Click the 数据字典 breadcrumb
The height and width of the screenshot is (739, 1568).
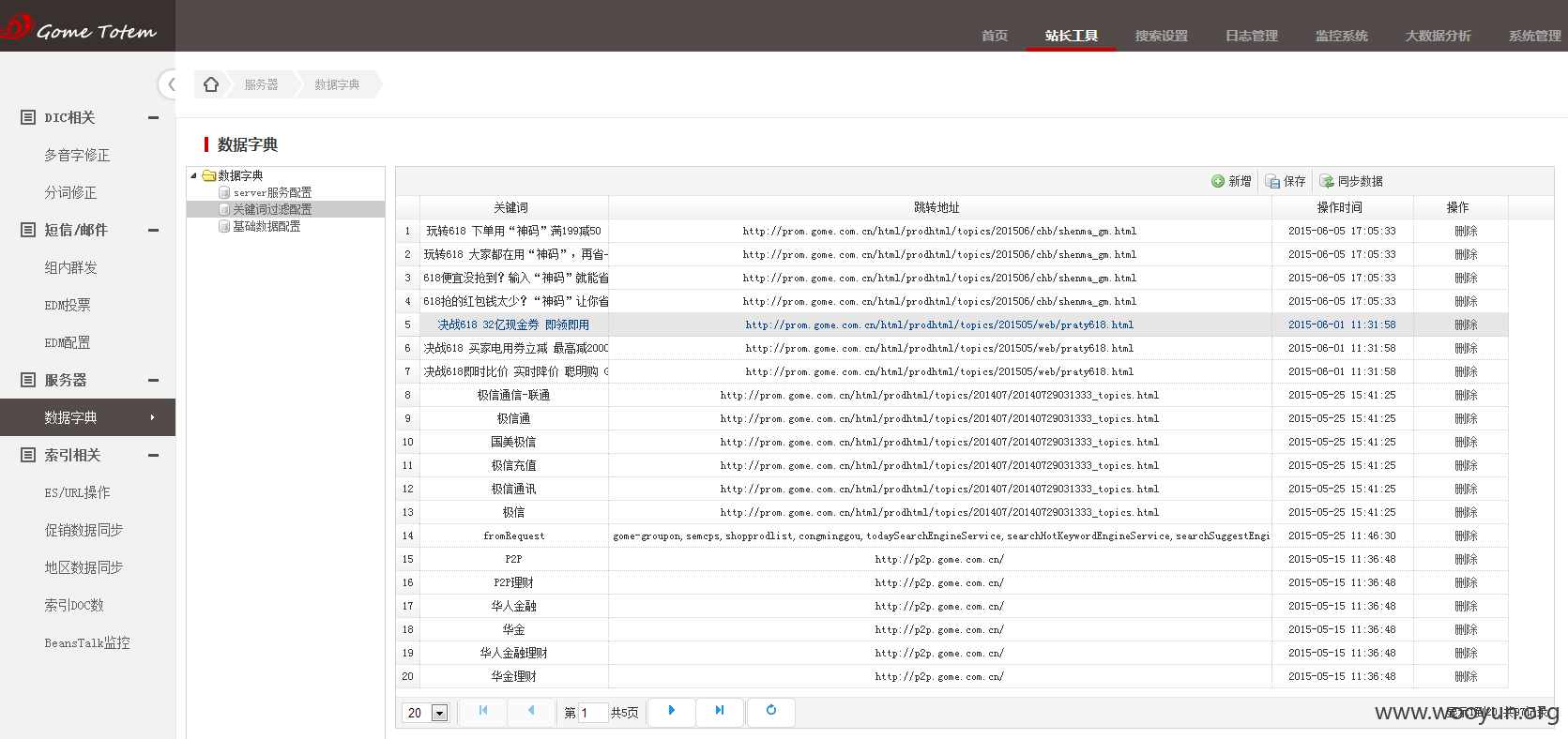[x=337, y=84]
